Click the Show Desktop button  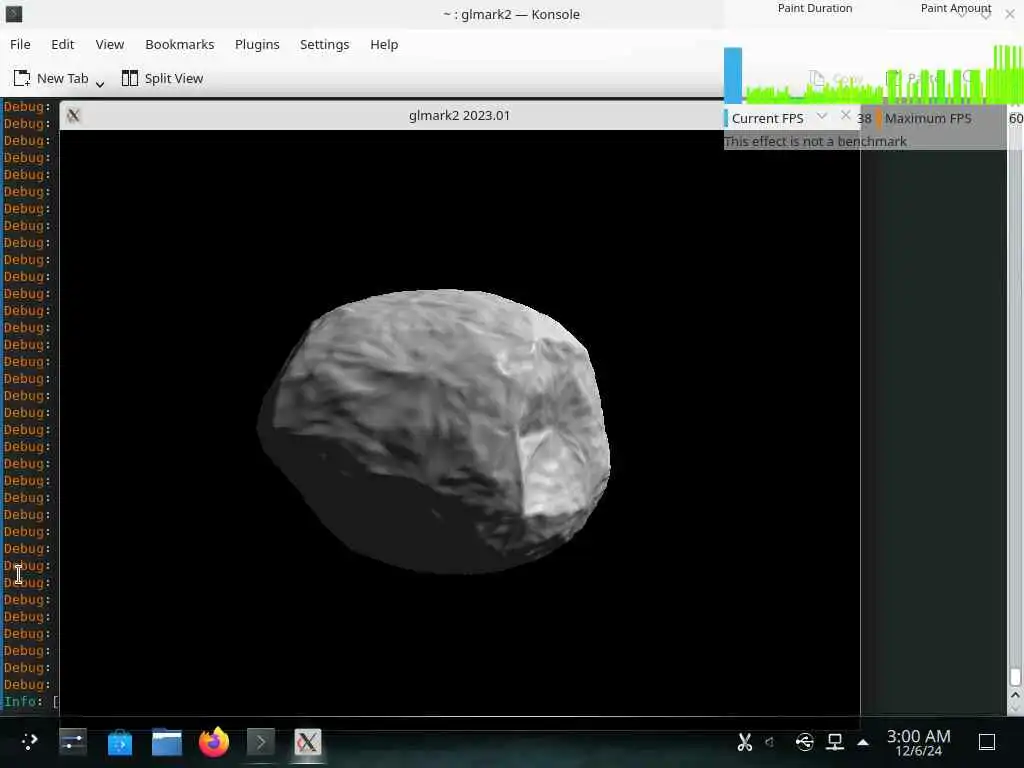(987, 742)
